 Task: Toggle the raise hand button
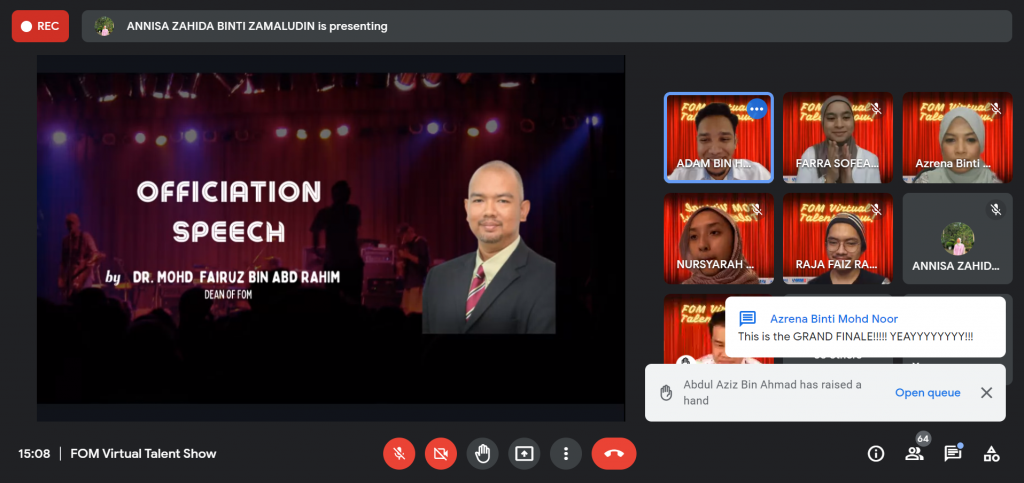483,453
